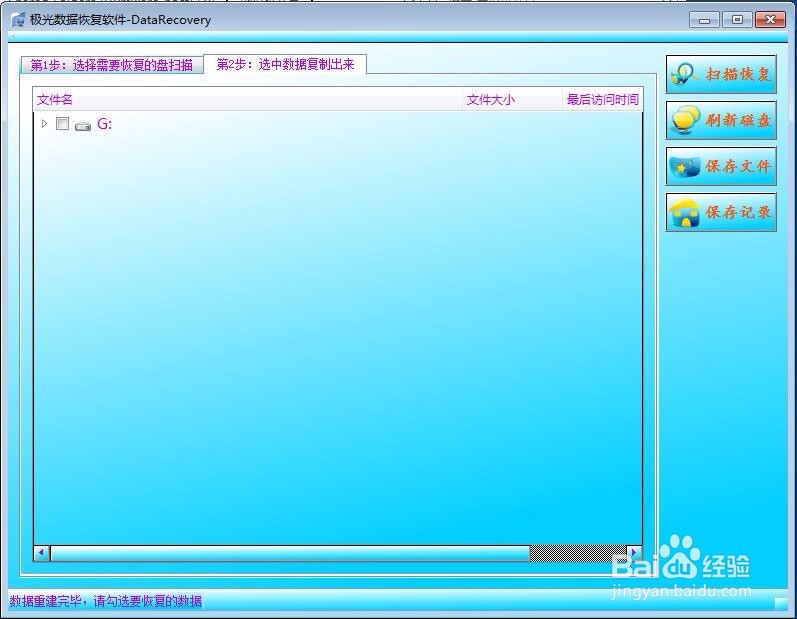
Task: Expand the G: drive tree node
Action: 45,123
